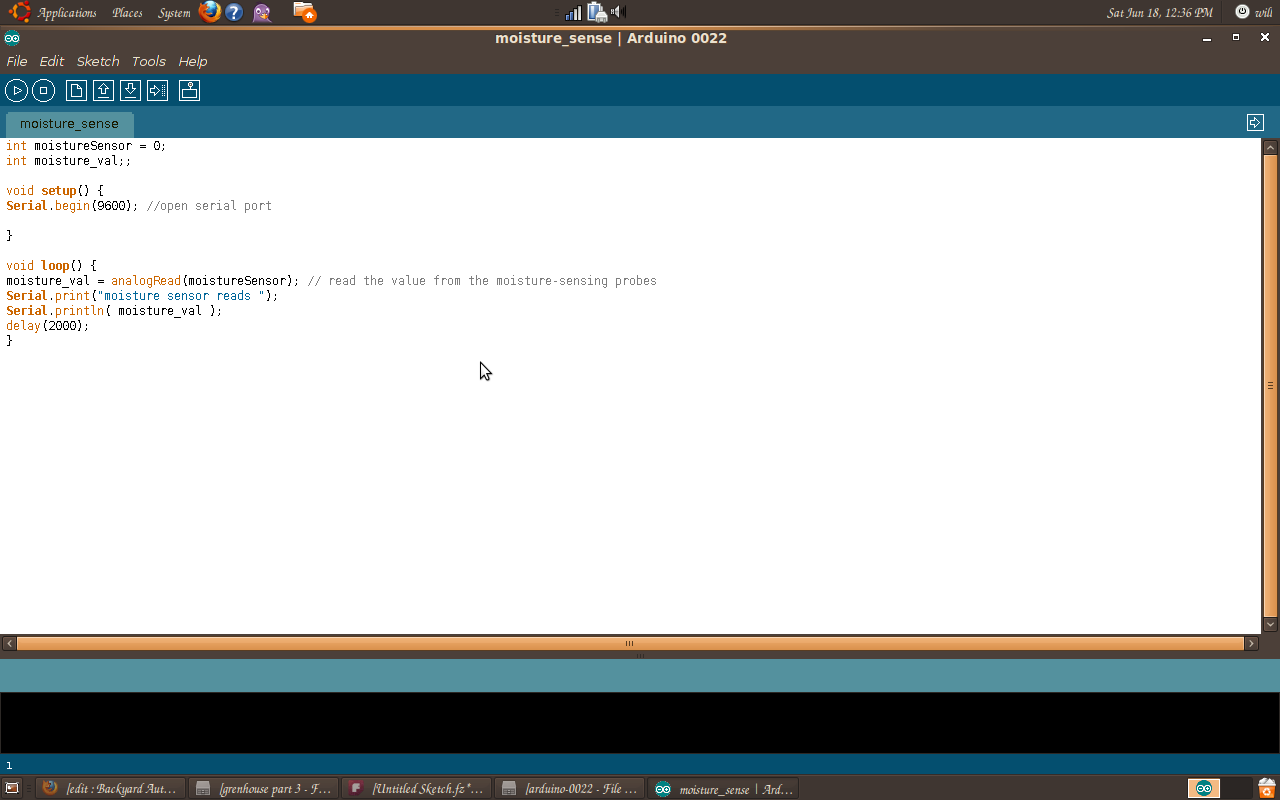Save the sketch with the down-arrow Save icon
1280x800 pixels.
coord(130,91)
